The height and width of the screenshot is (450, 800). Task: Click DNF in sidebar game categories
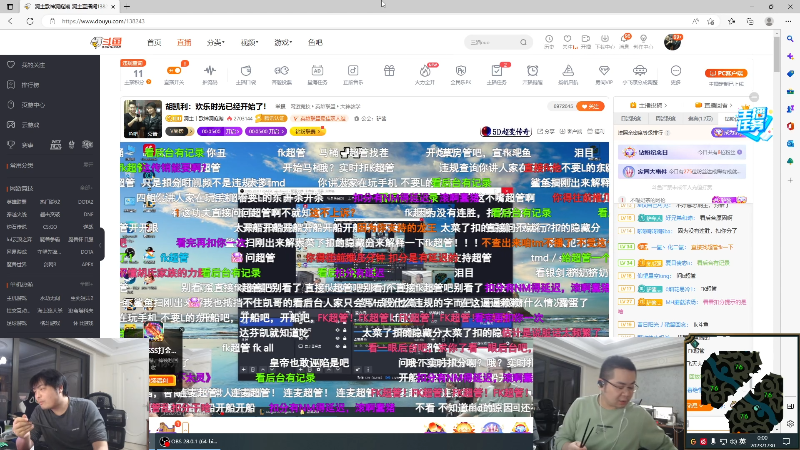[88, 215]
